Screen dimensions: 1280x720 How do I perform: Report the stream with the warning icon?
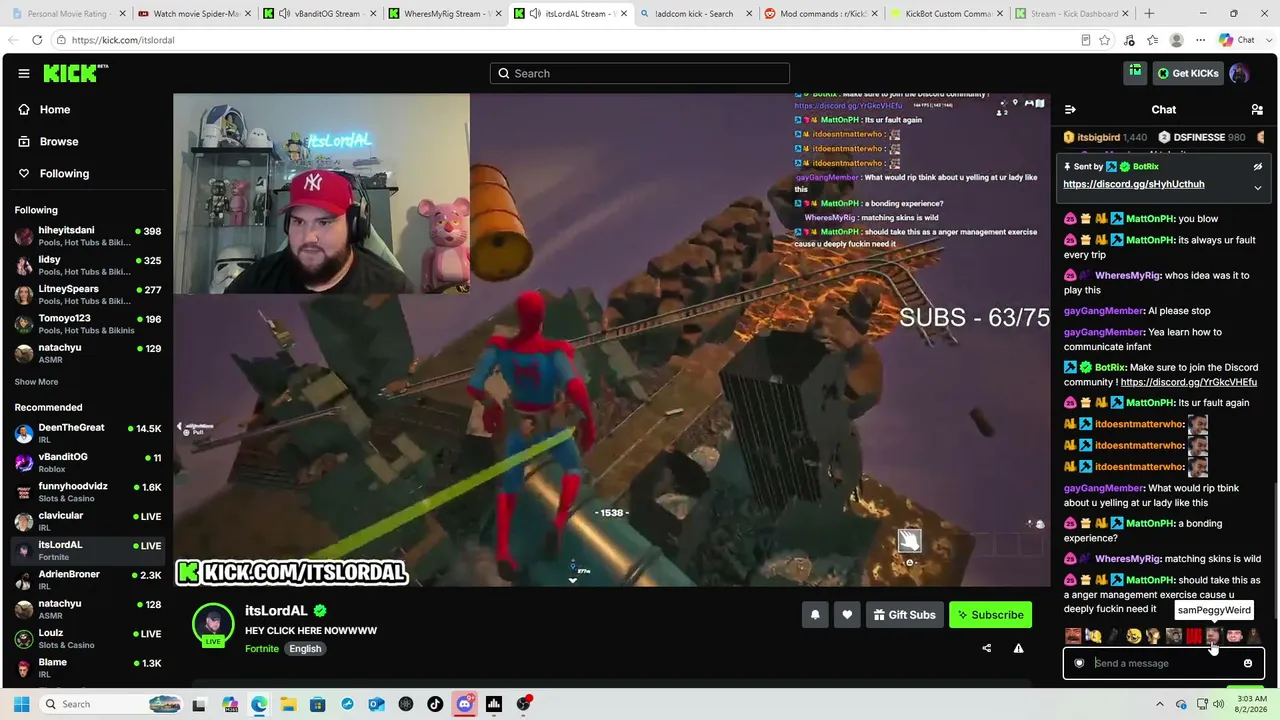1018,648
